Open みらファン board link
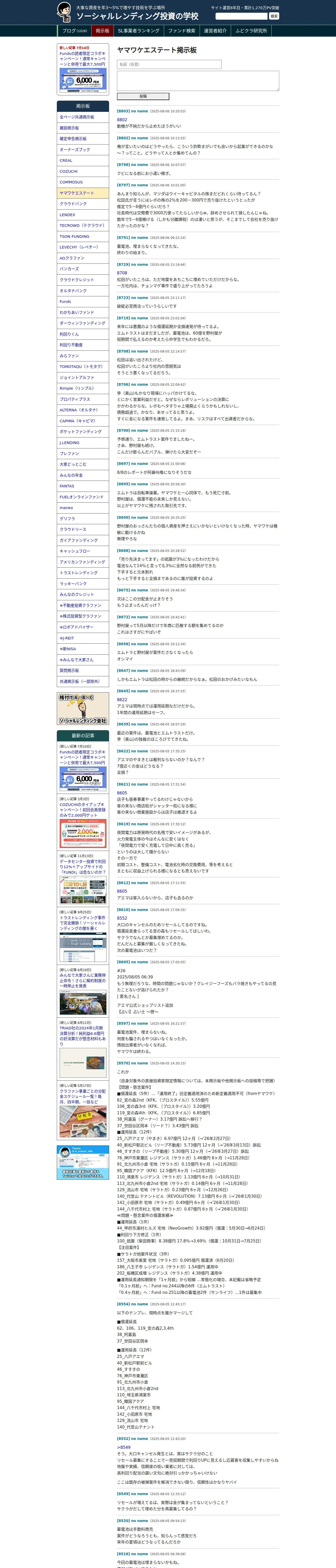Screen dimensions: 336x1568 click(x=83, y=356)
